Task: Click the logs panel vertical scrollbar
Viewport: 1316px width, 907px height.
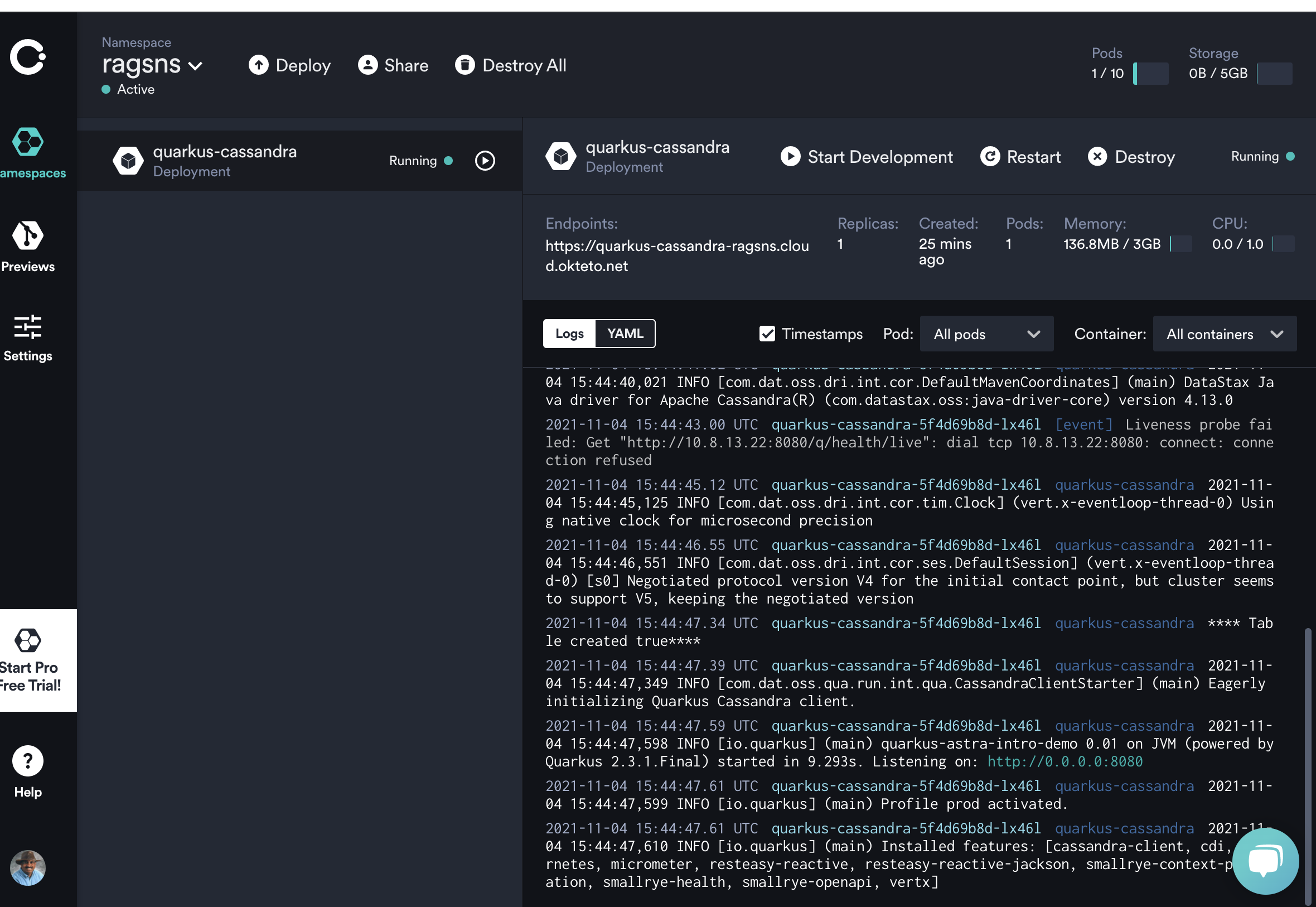Action: [1308, 739]
